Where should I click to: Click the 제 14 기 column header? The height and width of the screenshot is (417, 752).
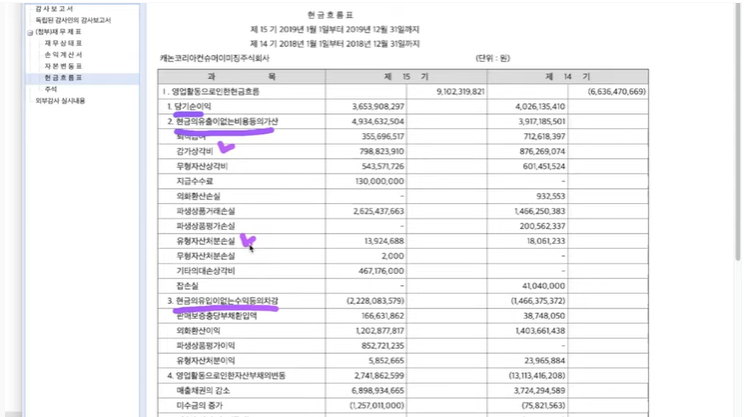[568, 77]
